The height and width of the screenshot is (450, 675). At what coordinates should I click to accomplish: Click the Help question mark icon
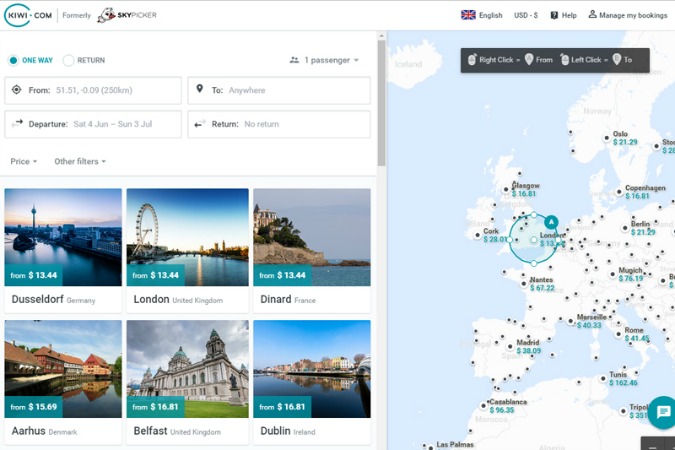coord(554,15)
